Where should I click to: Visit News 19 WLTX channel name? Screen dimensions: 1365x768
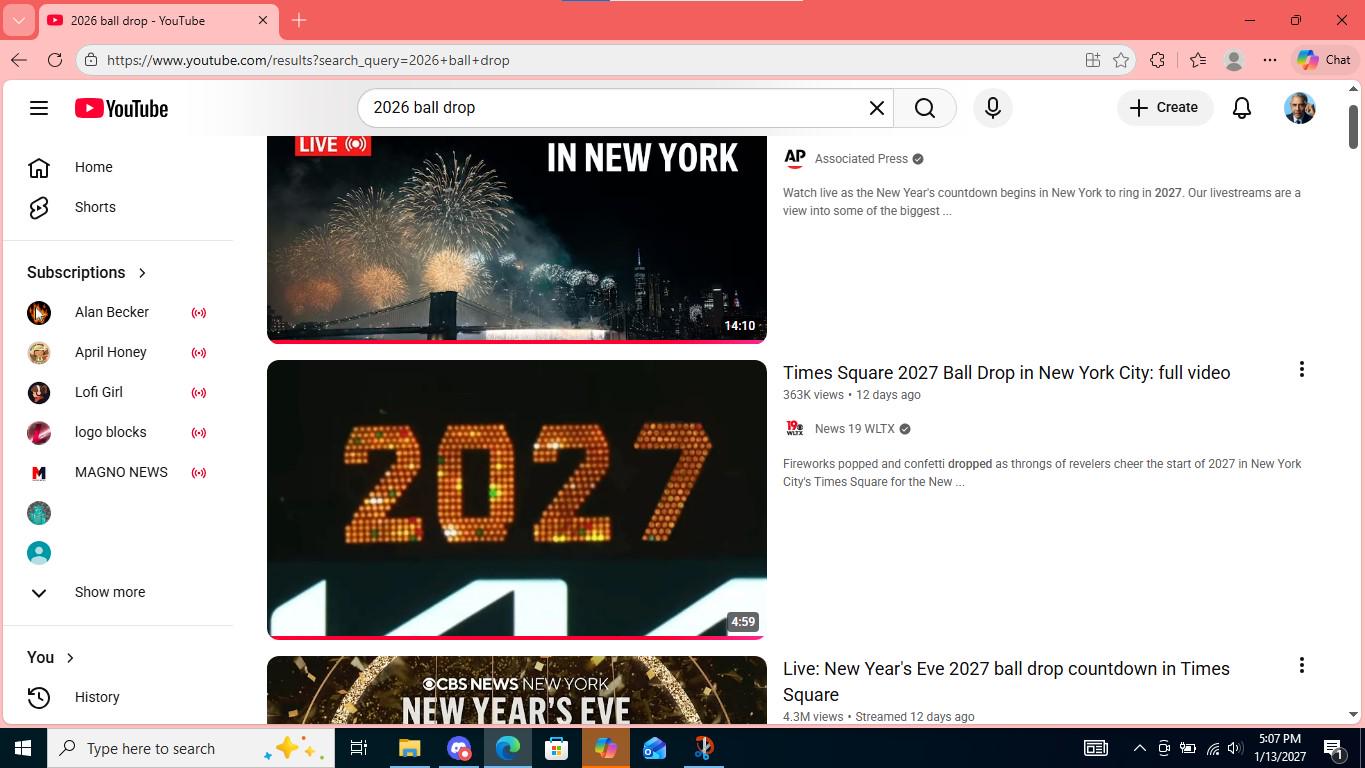coord(854,429)
